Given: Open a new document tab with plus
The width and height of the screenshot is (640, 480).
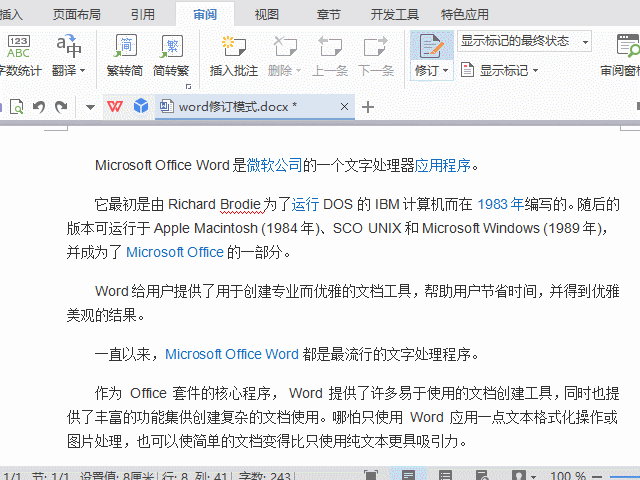Looking at the screenshot, I should (x=368, y=107).
